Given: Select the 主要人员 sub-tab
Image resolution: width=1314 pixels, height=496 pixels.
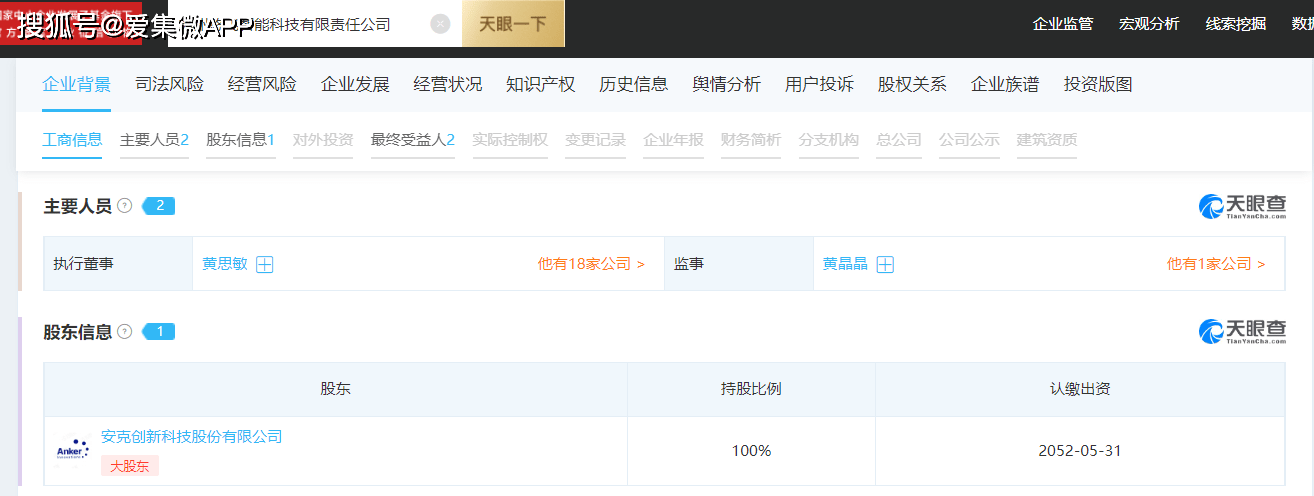Looking at the screenshot, I should pos(154,140).
